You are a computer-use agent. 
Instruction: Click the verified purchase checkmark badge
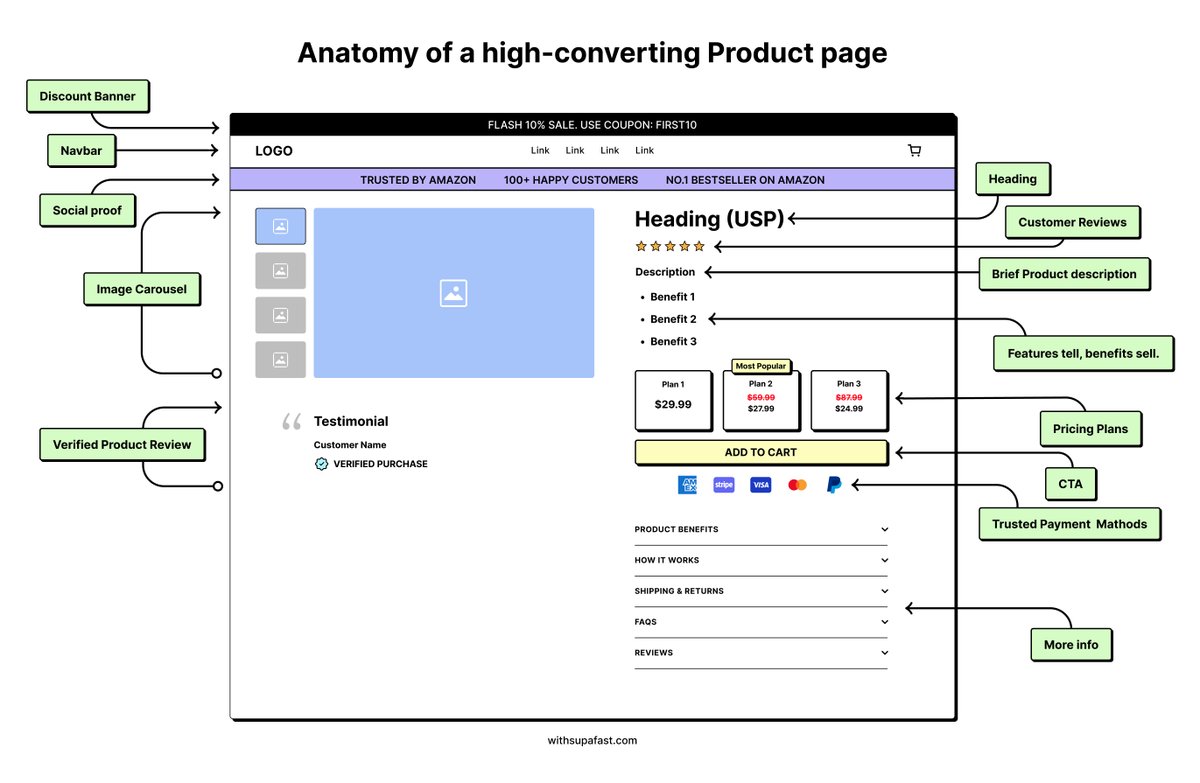tap(321, 464)
